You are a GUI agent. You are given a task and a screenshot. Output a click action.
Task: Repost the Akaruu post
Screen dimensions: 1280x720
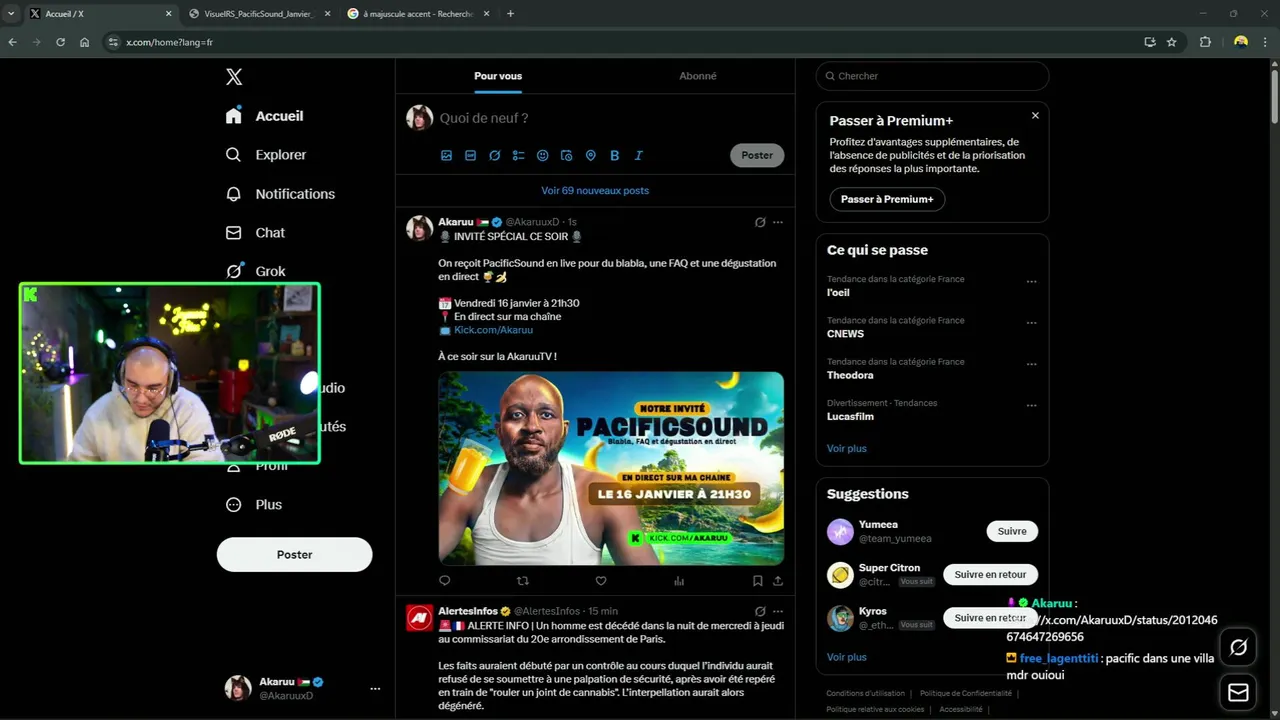pos(523,581)
